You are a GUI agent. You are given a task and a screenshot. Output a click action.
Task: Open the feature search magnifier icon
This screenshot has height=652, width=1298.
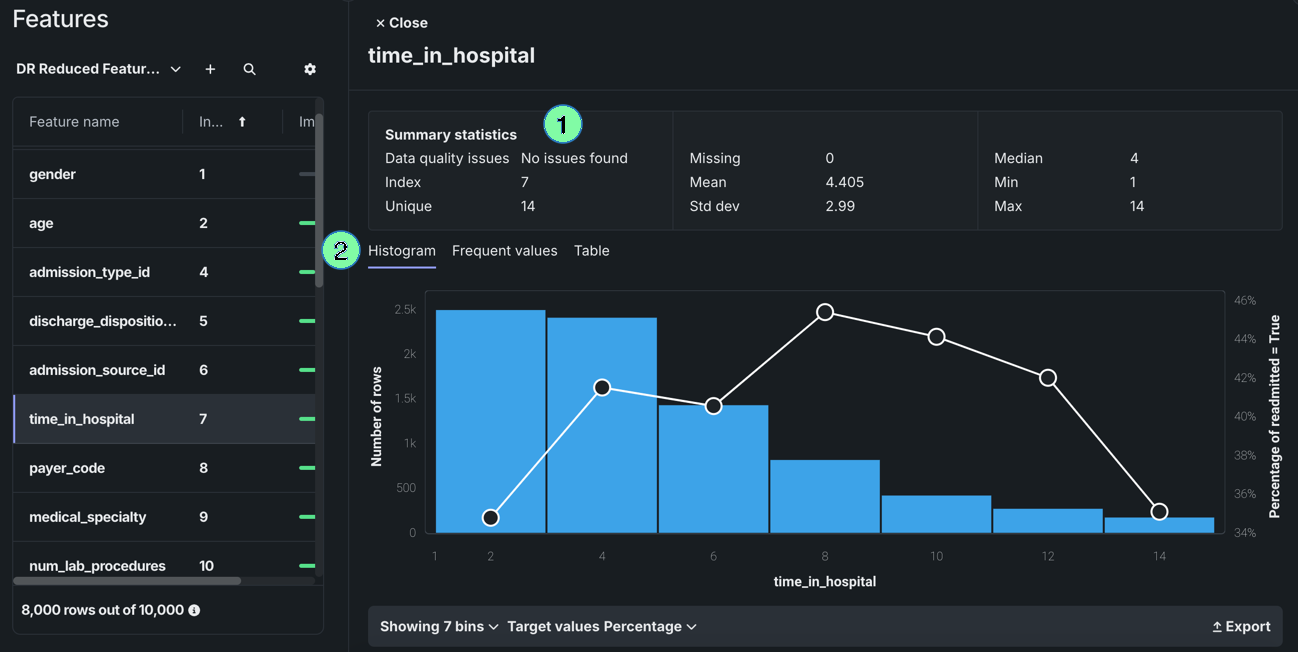click(249, 69)
